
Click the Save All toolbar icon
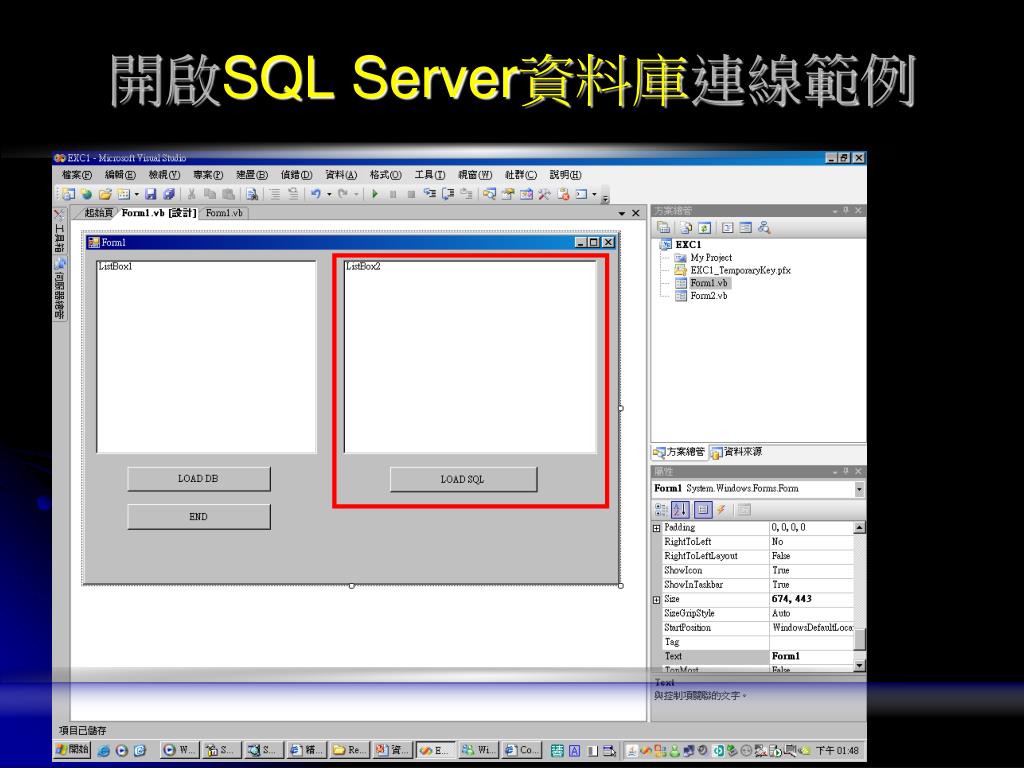click(169, 194)
